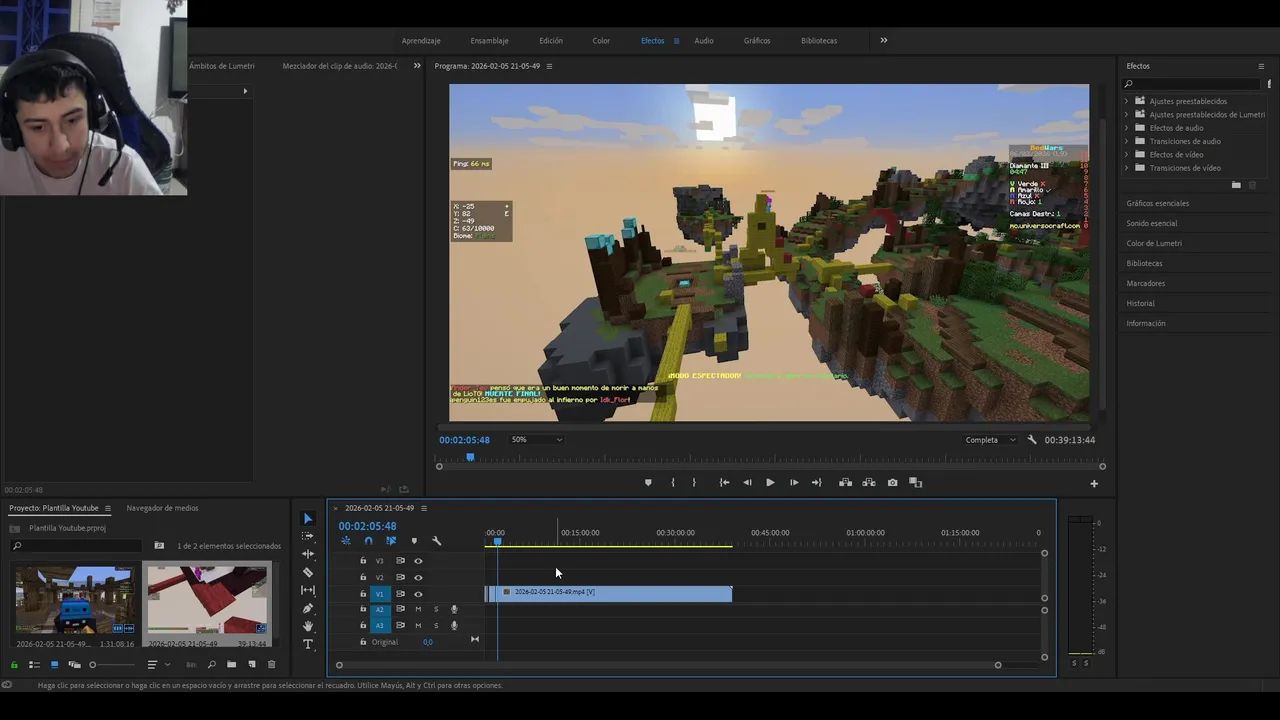
Task: Expand Efectos de vídeo folder
Action: tap(1126, 155)
